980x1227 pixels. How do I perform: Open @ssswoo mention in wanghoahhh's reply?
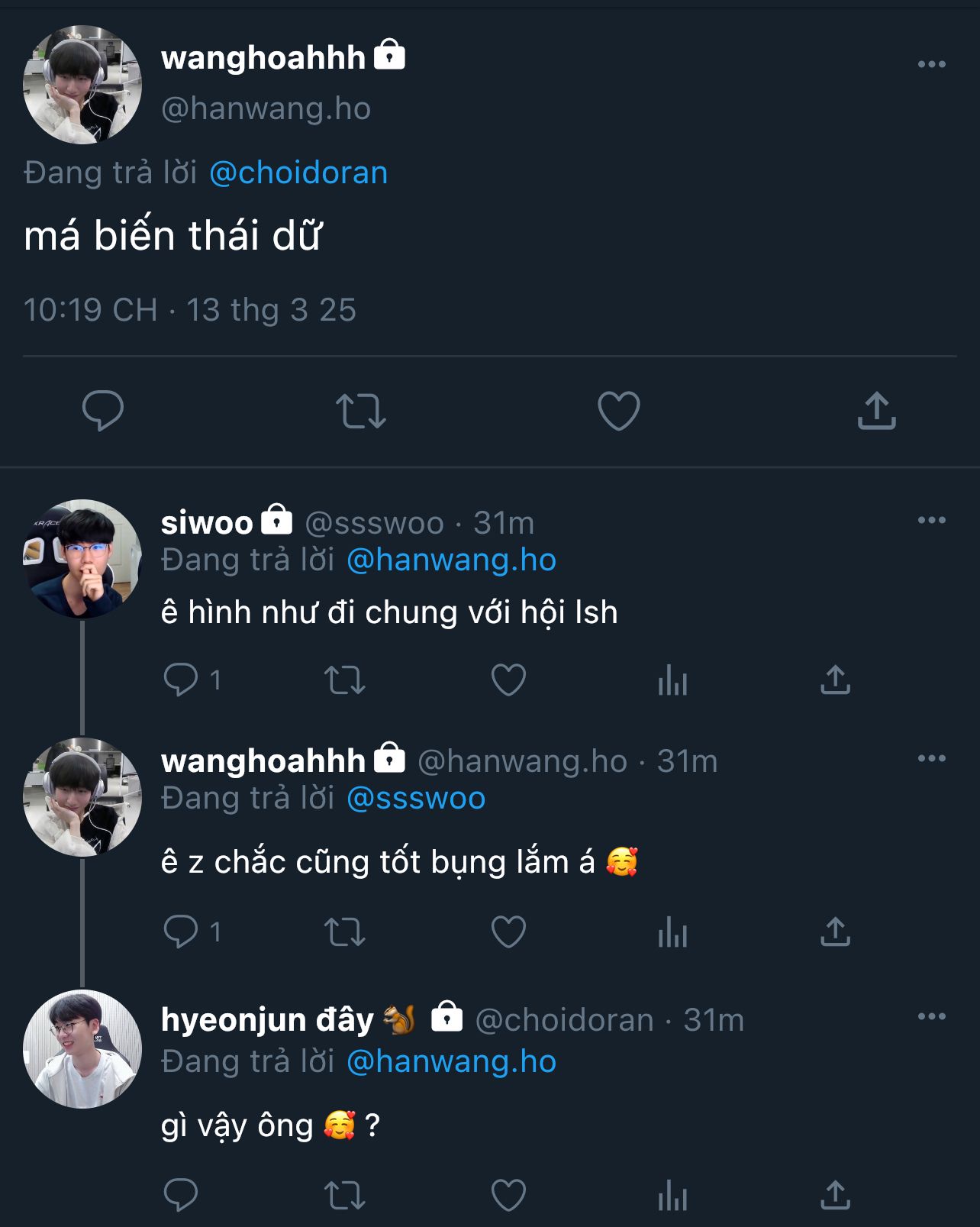click(416, 798)
